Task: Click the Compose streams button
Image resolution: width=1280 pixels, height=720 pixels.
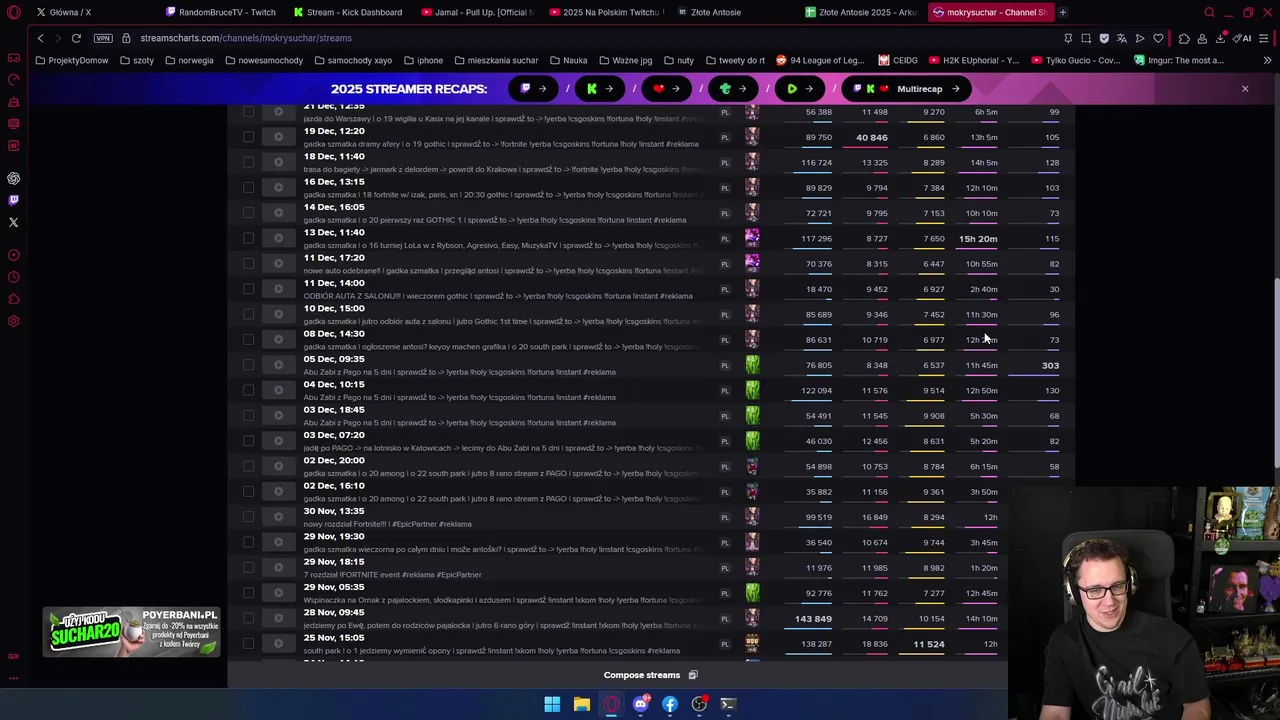Action: [650, 675]
